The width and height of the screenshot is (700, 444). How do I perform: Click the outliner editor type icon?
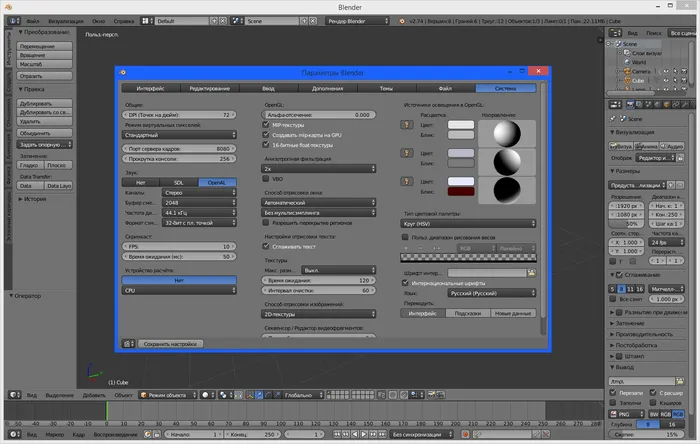coord(616,33)
